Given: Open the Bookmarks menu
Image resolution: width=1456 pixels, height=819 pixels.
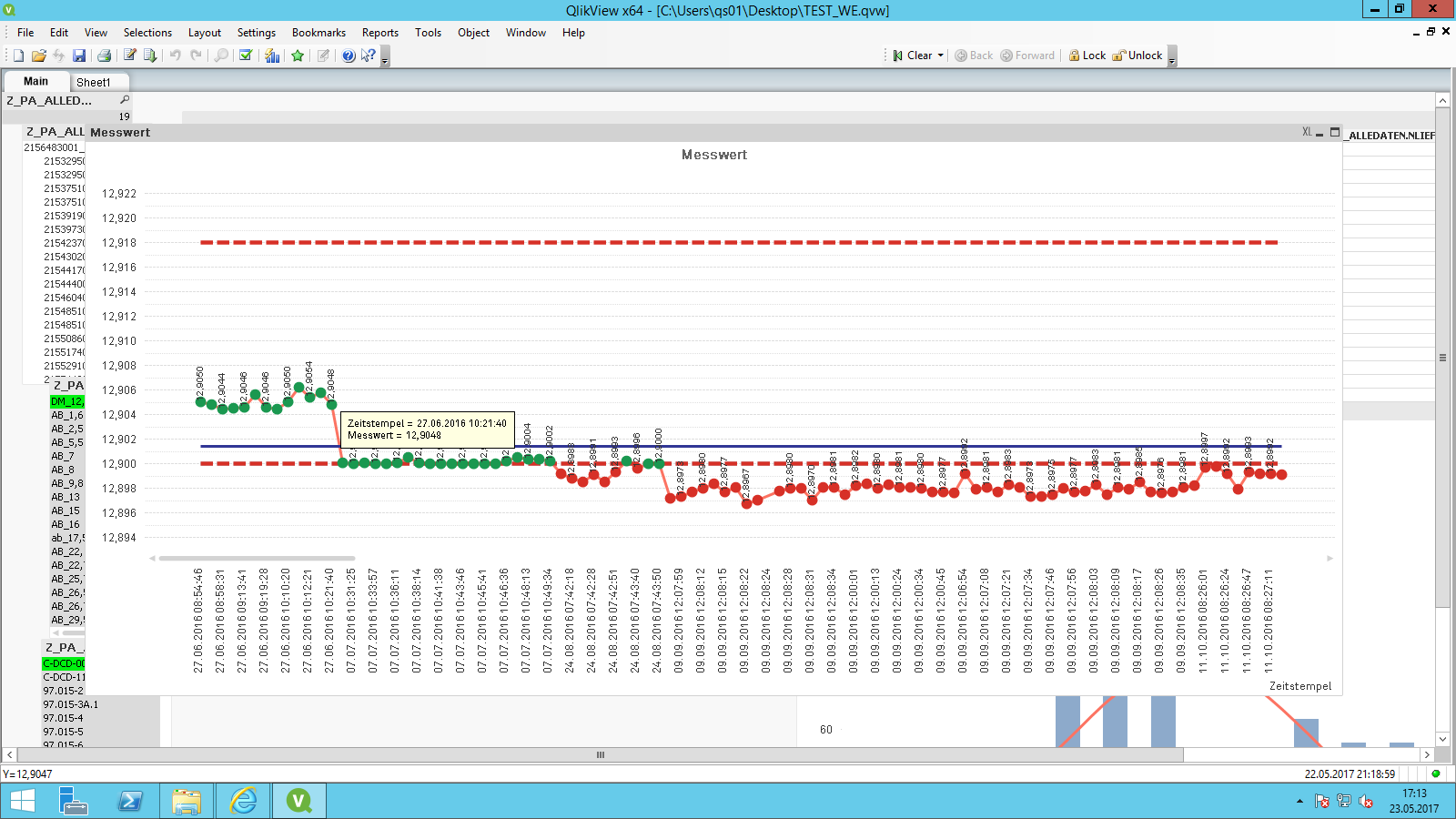Looking at the screenshot, I should click(318, 33).
